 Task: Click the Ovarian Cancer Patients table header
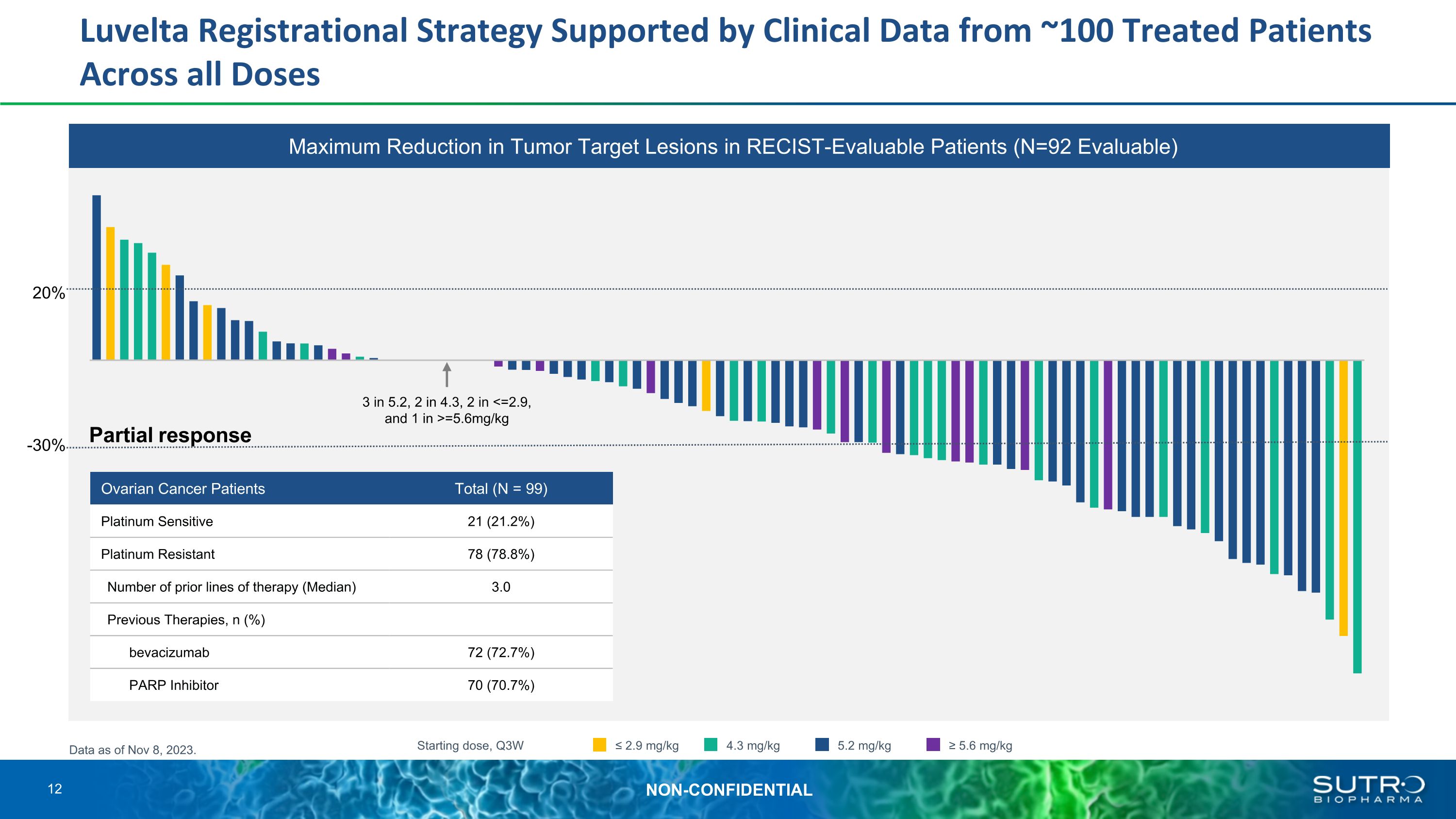click(x=182, y=488)
